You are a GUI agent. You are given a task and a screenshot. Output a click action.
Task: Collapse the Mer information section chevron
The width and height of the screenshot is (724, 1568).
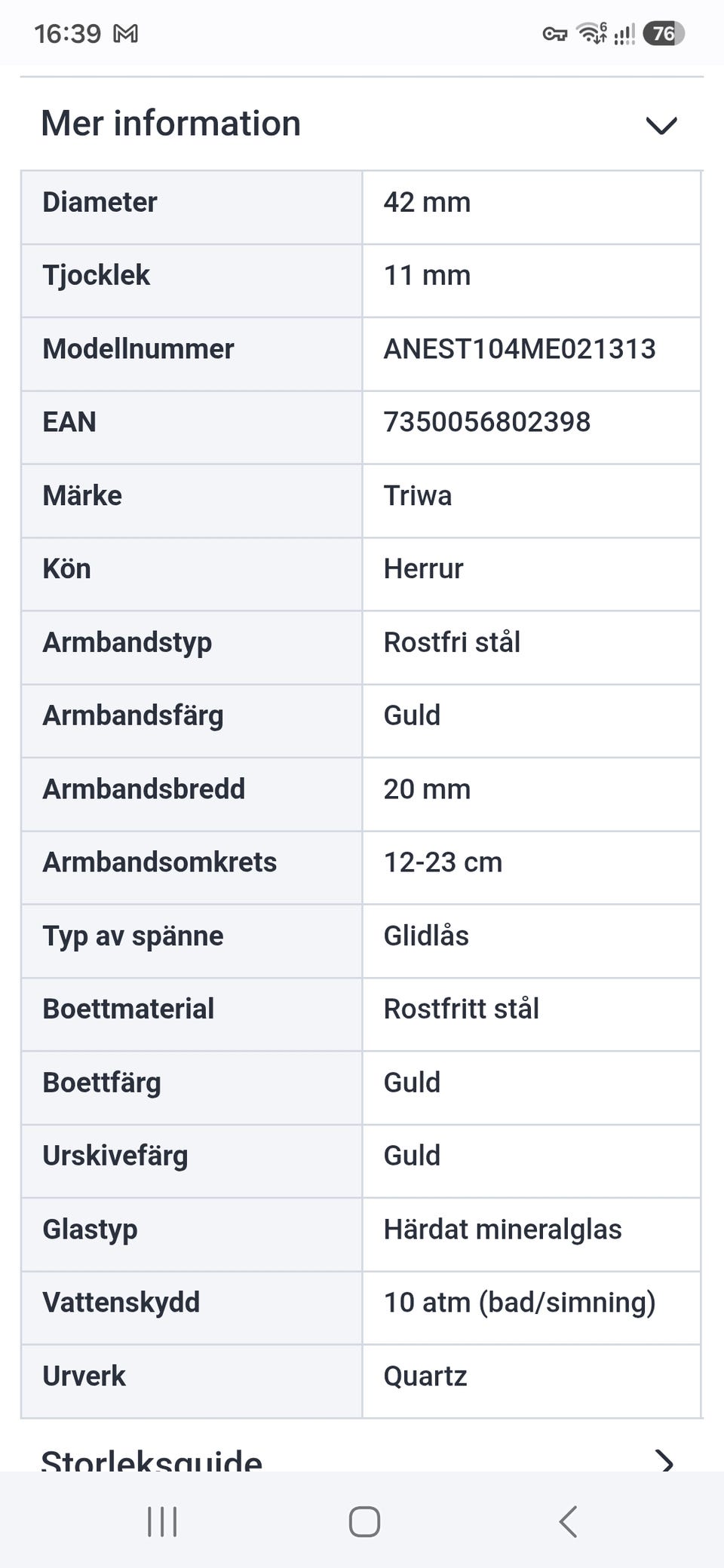coord(661,125)
